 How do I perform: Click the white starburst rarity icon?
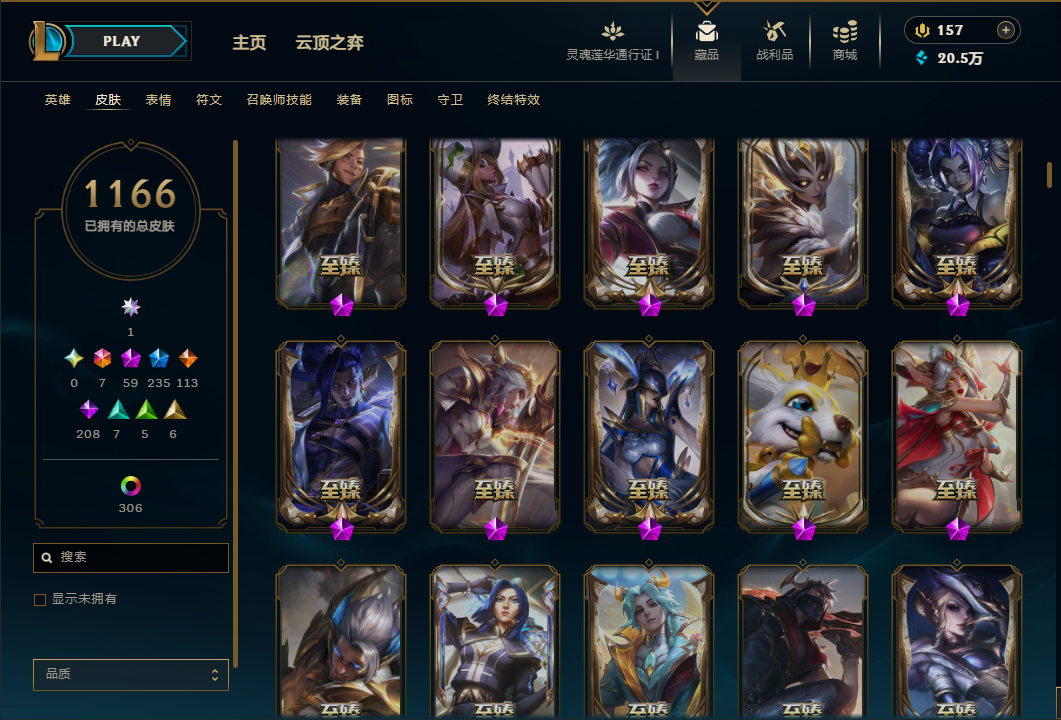131,307
